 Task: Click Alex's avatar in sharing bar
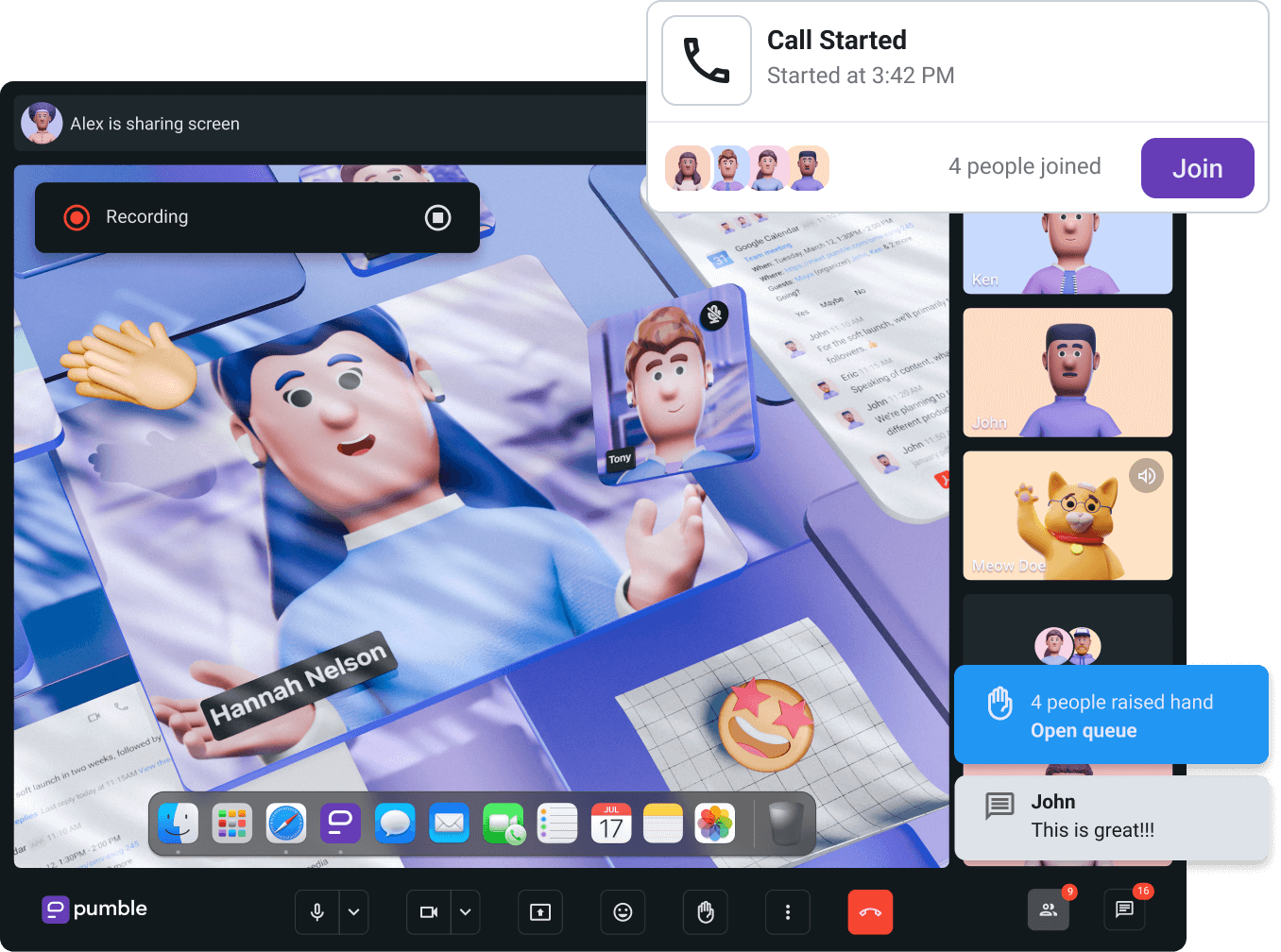click(x=42, y=123)
